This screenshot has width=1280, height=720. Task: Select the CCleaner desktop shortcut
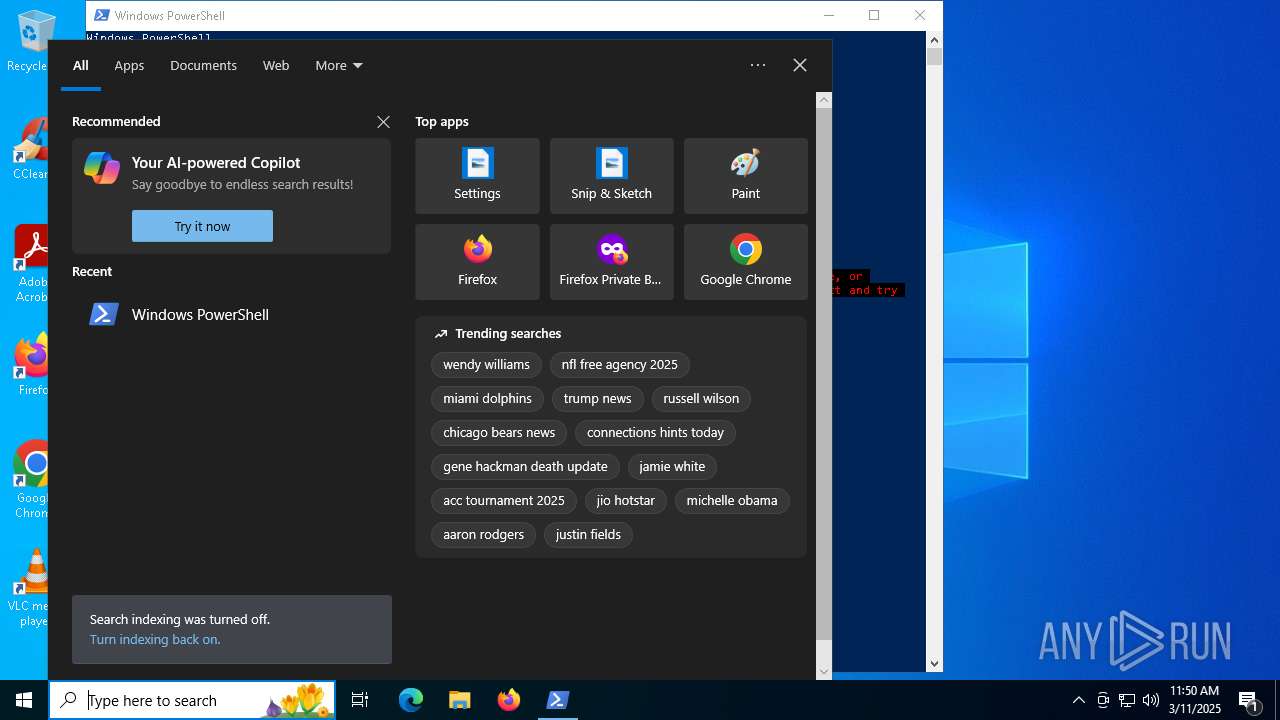[x=30, y=150]
